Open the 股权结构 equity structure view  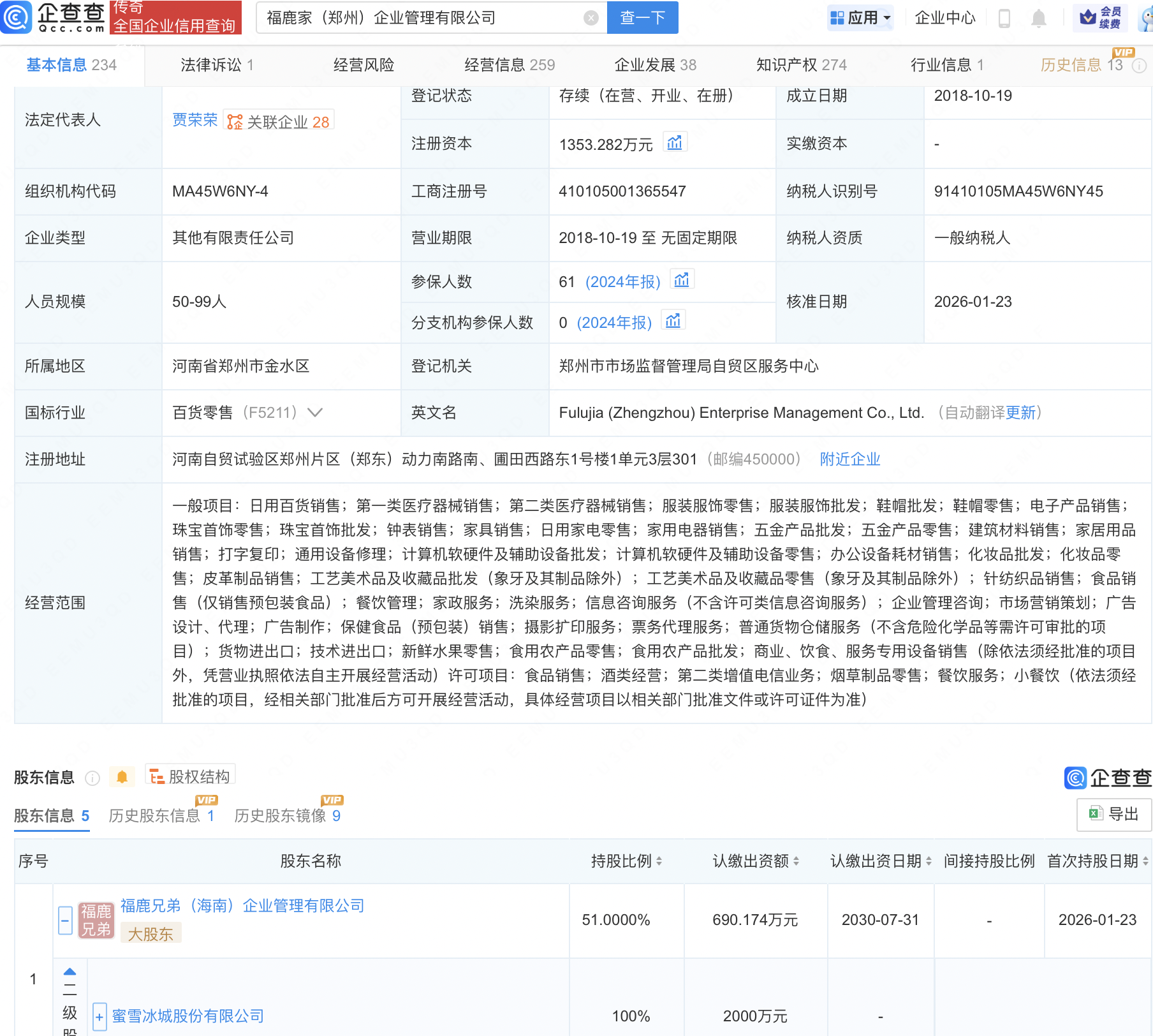click(x=191, y=776)
